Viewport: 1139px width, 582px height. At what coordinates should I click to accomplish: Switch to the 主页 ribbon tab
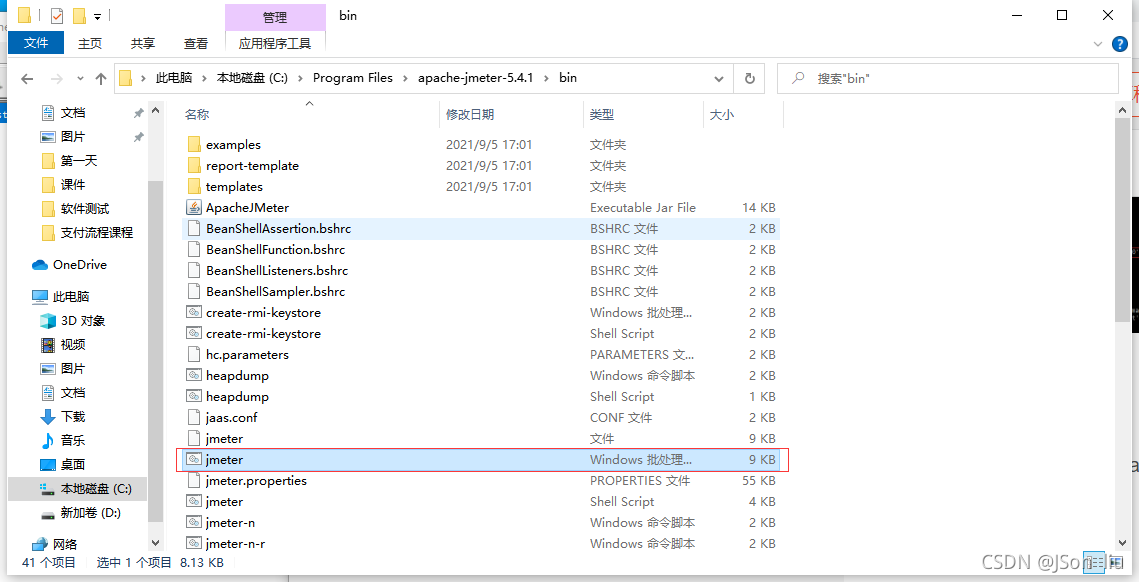[90, 44]
